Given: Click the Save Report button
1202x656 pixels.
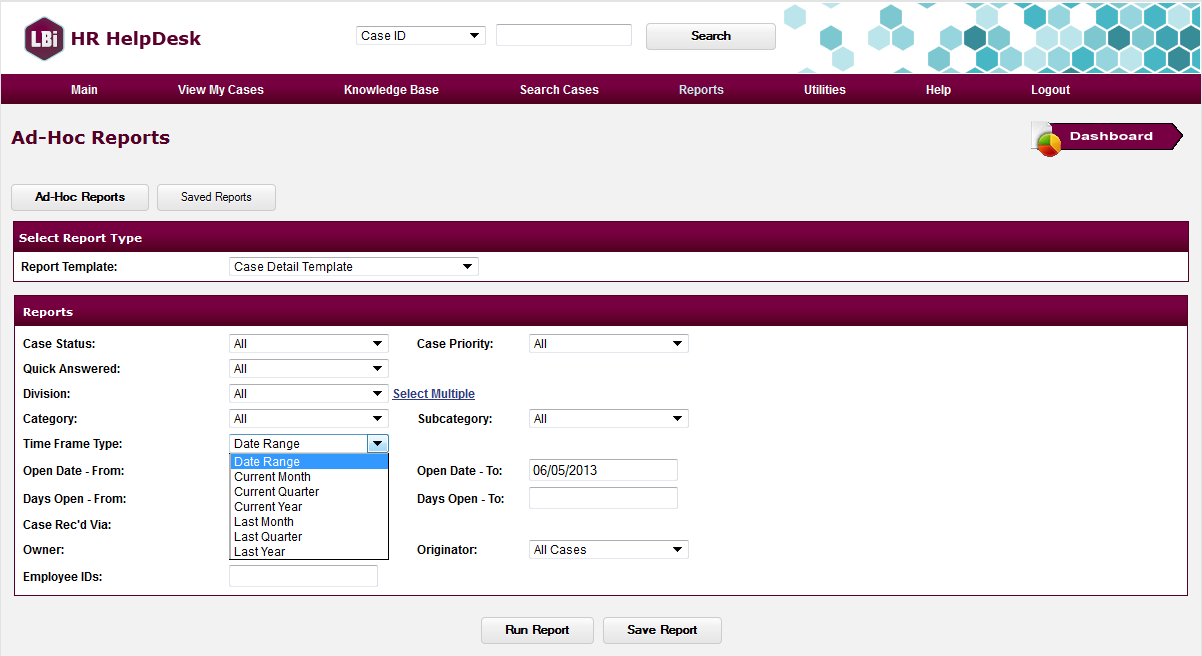Looking at the screenshot, I should click(662, 630).
